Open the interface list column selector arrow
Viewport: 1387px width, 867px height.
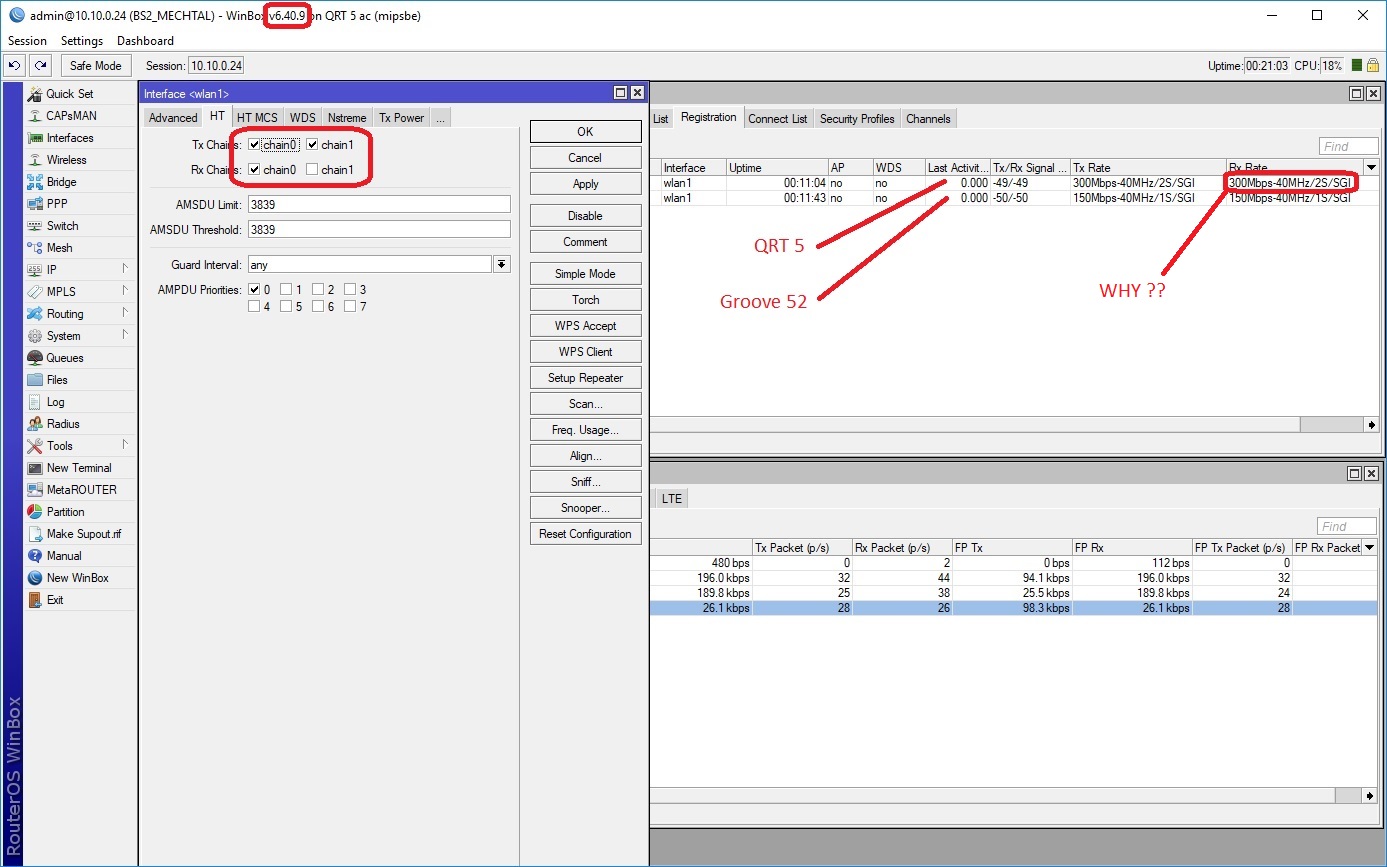[1369, 548]
